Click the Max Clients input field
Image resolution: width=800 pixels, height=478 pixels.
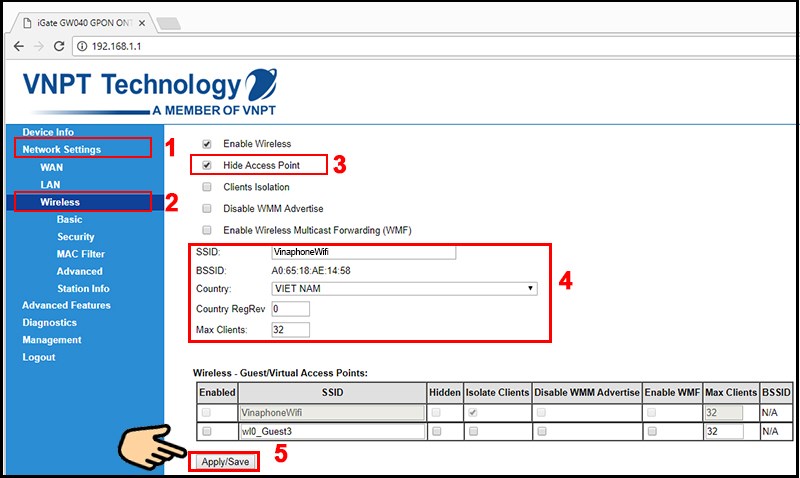pyautogui.click(x=290, y=330)
